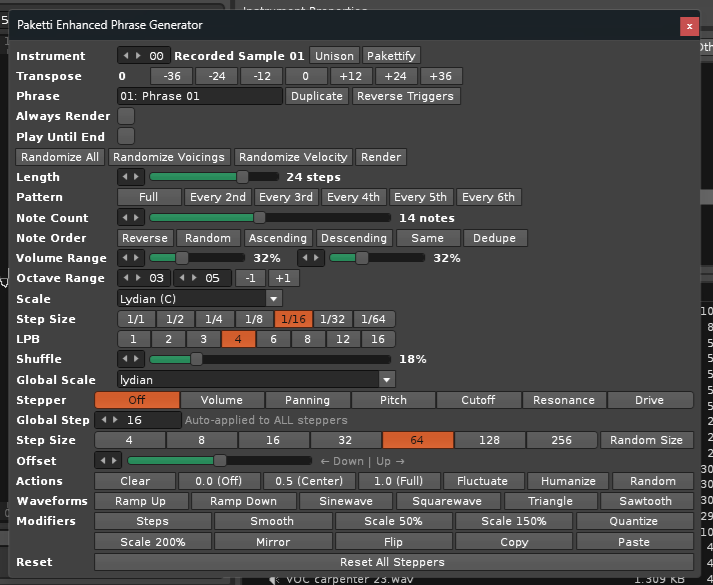Select the 1/8 Step Size option
This screenshot has height=585, width=713.
(254, 319)
